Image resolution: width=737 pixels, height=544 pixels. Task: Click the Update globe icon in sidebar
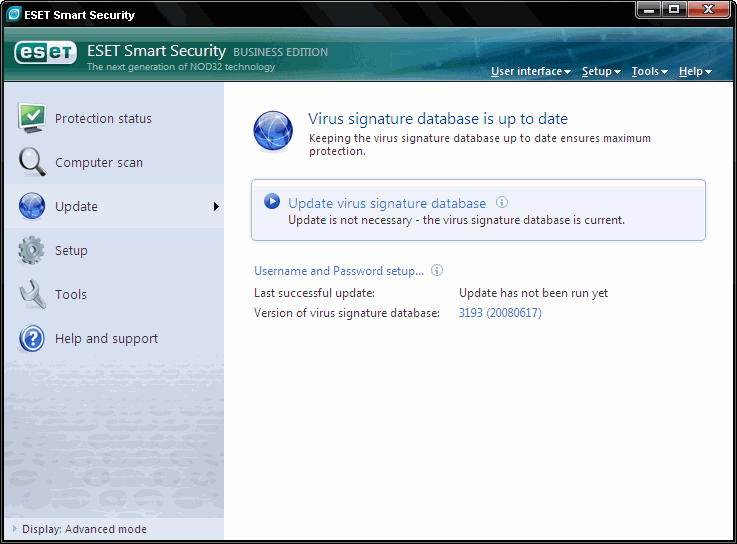[32, 206]
